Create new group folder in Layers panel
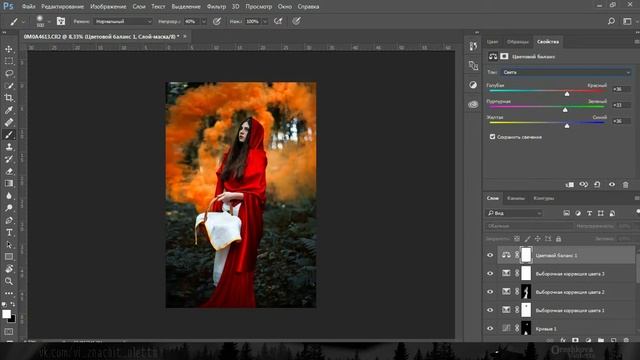Screen dimensions: 640x360 [x=601, y=340]
